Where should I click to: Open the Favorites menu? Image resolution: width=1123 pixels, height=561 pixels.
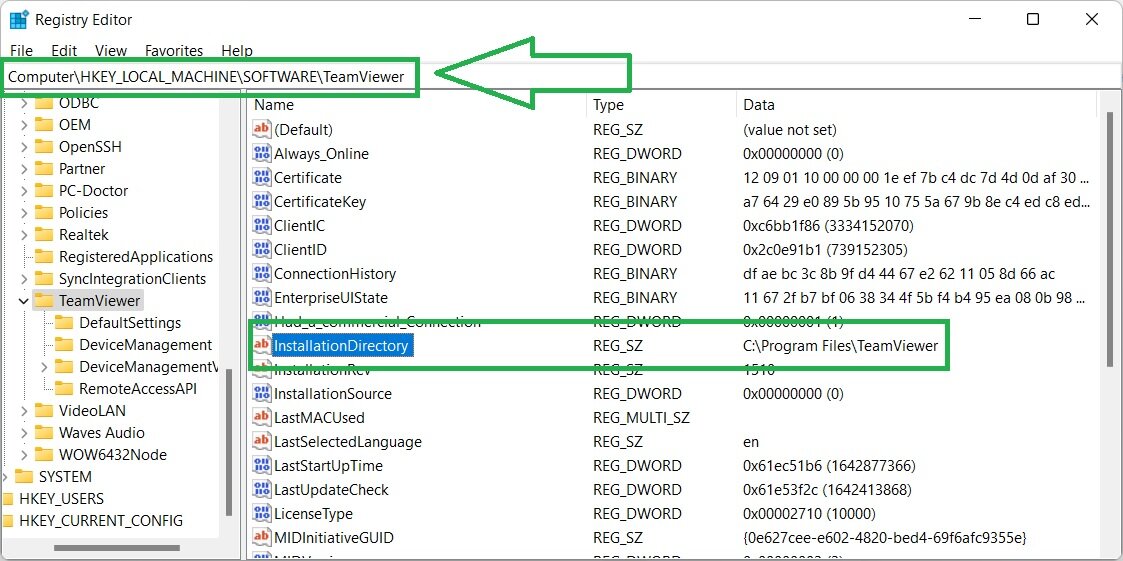click(174, 51)
